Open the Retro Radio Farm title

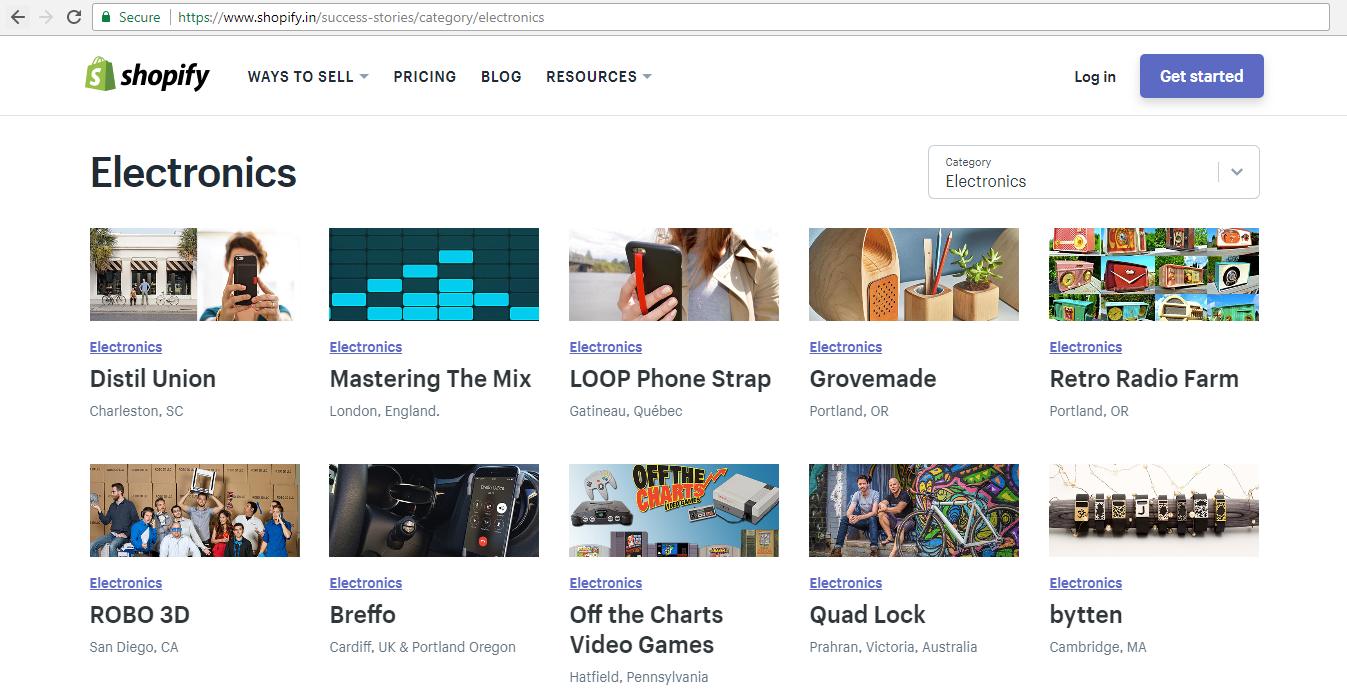point(1144,379)
